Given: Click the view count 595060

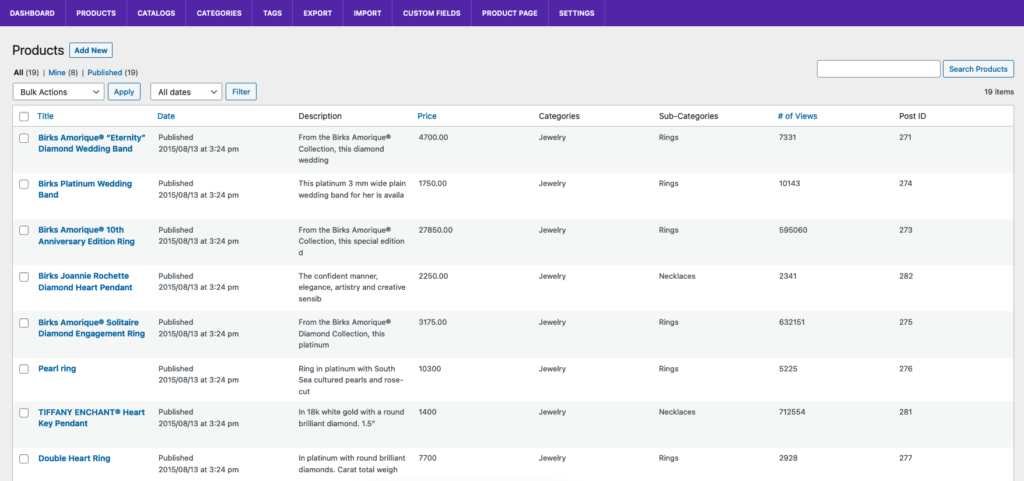Looking at the screenshot, I should [793, 230].
